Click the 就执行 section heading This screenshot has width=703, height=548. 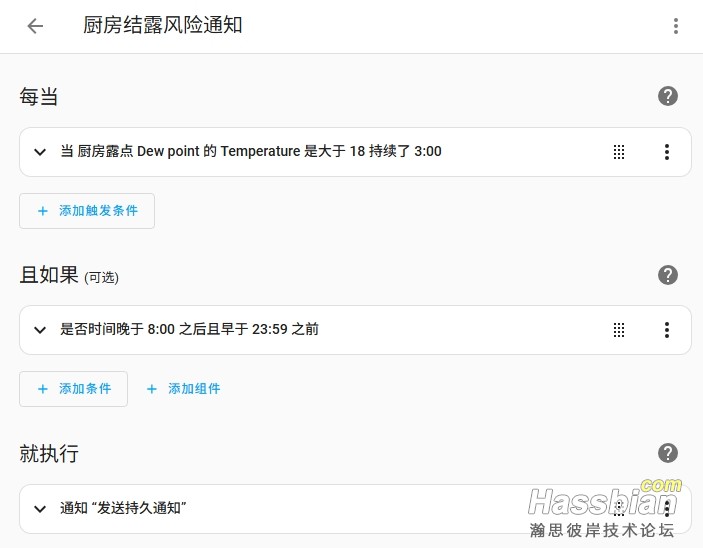tap(49, 453)
